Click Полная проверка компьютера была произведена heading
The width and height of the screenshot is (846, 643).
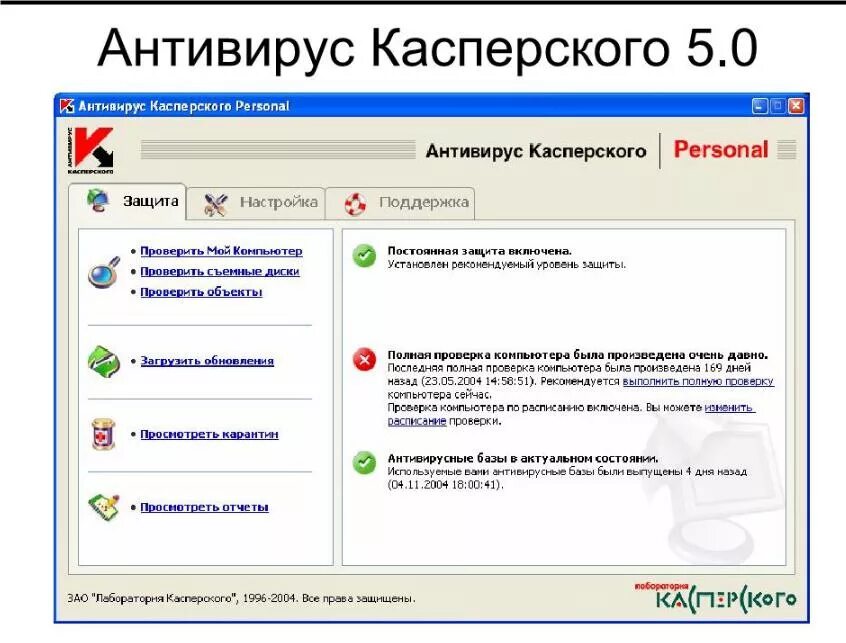577,355
